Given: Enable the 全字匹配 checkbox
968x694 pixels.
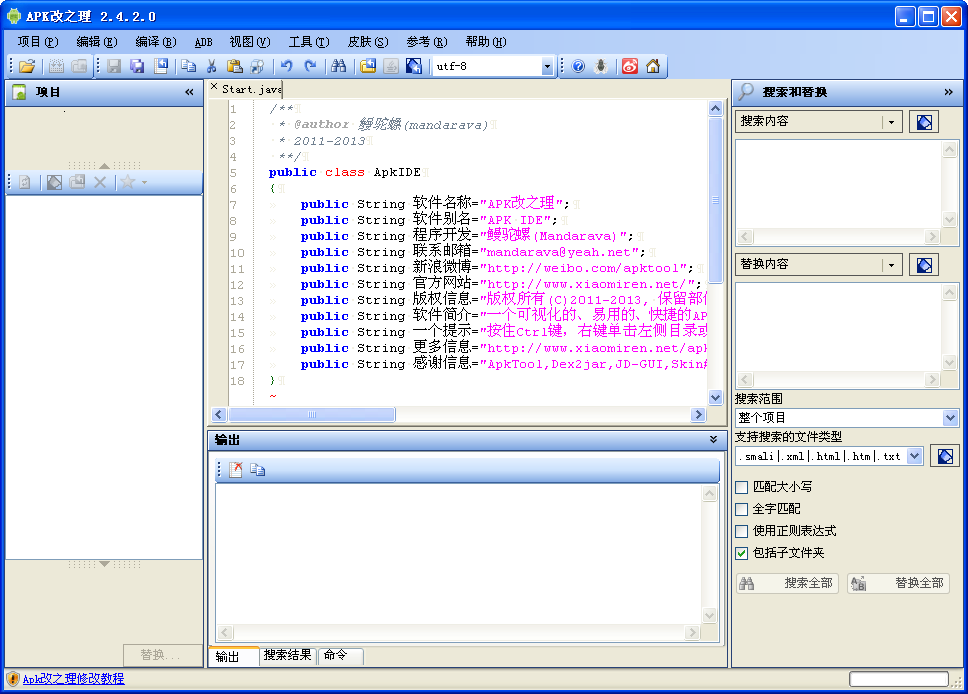Looking at the screenshot, I should 742,509.
